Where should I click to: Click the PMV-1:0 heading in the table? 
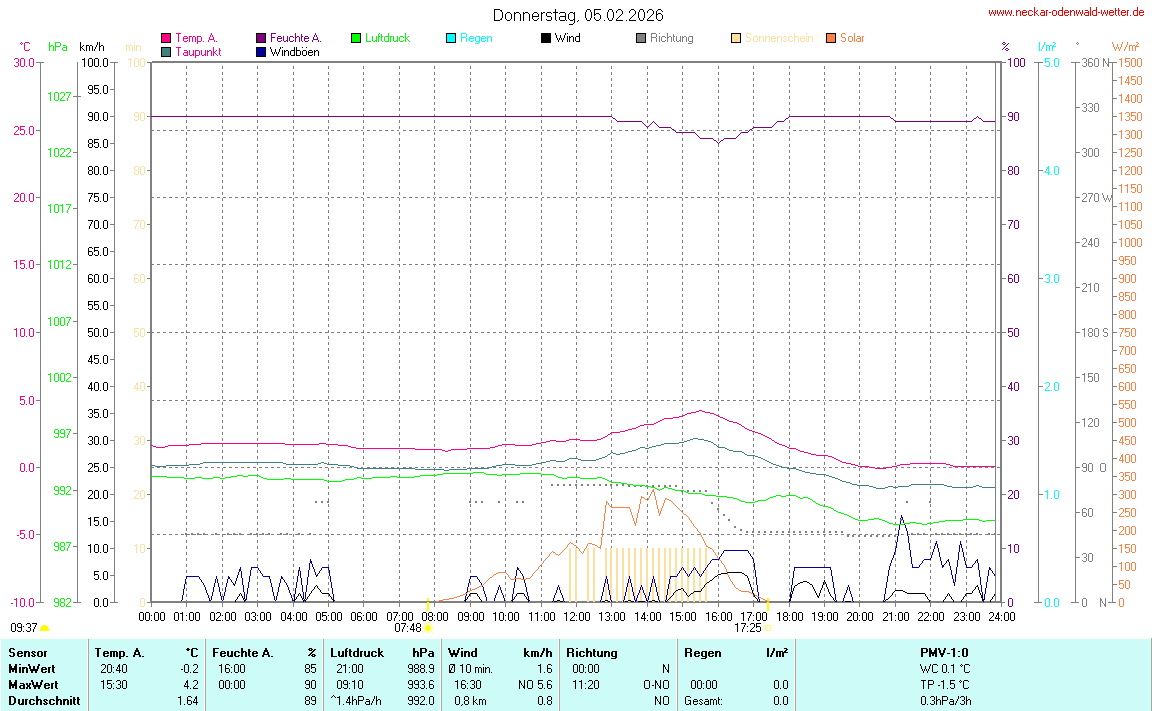[x=945, y=653]
